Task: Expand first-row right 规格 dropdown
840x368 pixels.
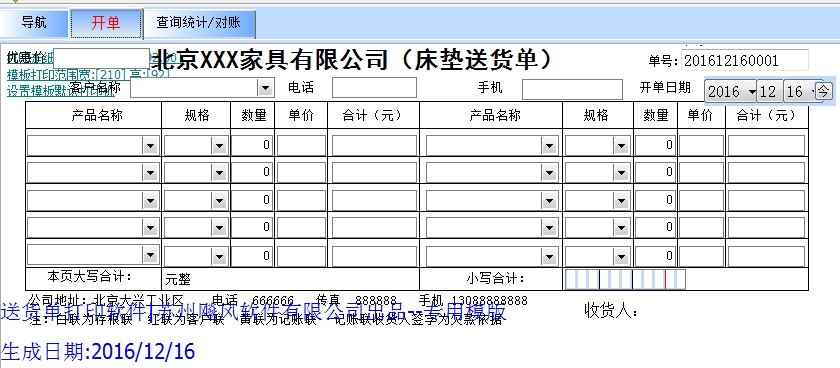Action: point(621,145)
